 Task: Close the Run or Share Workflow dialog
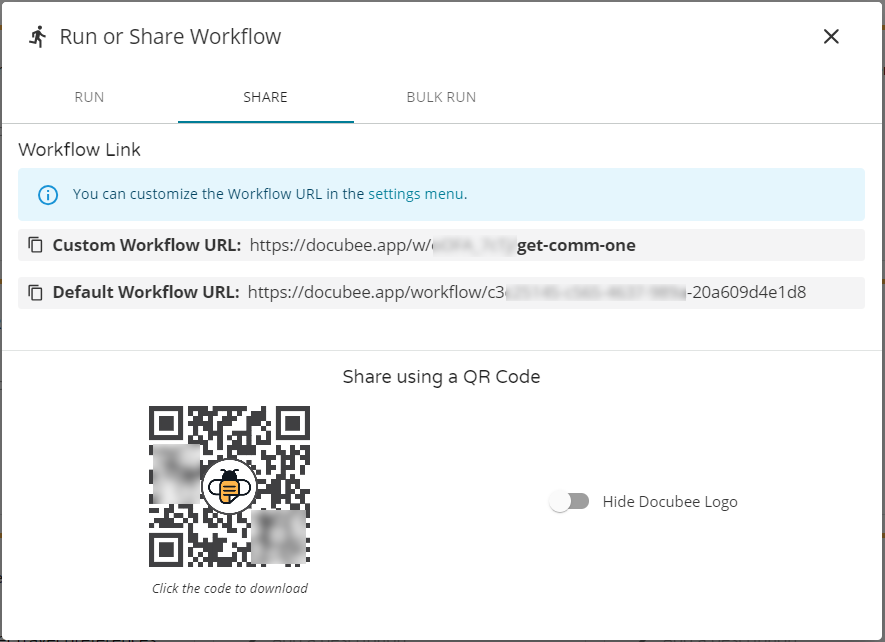831,37
